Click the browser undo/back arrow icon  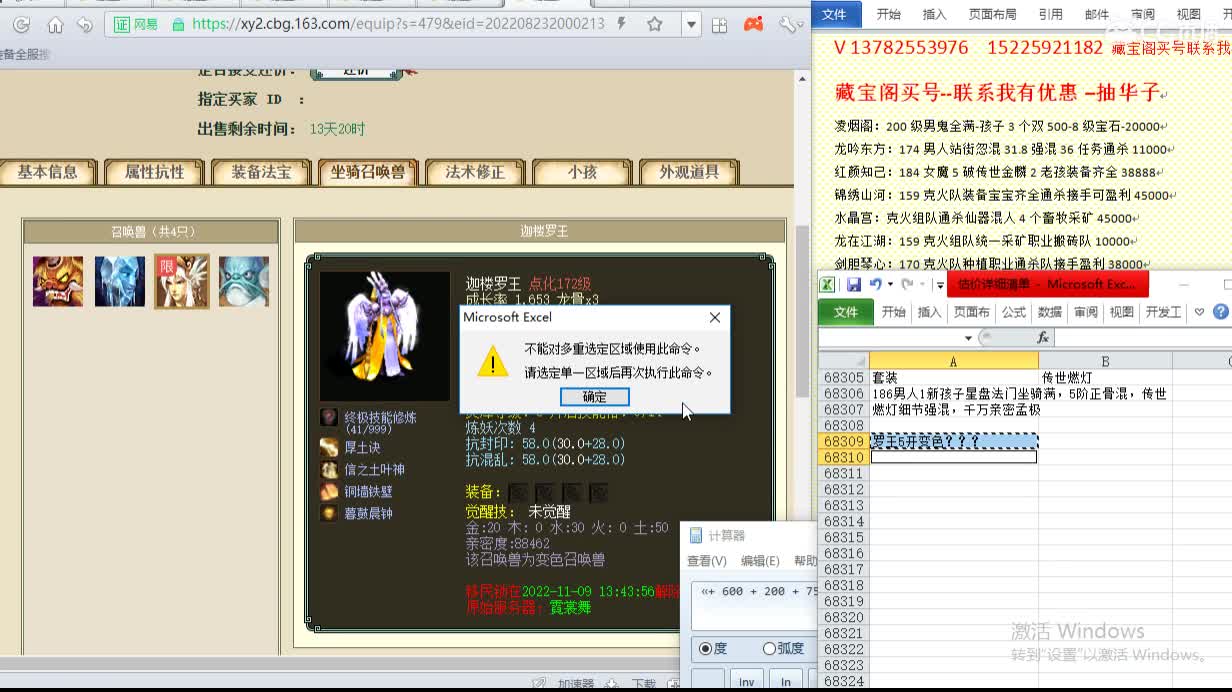pos(85,24)
